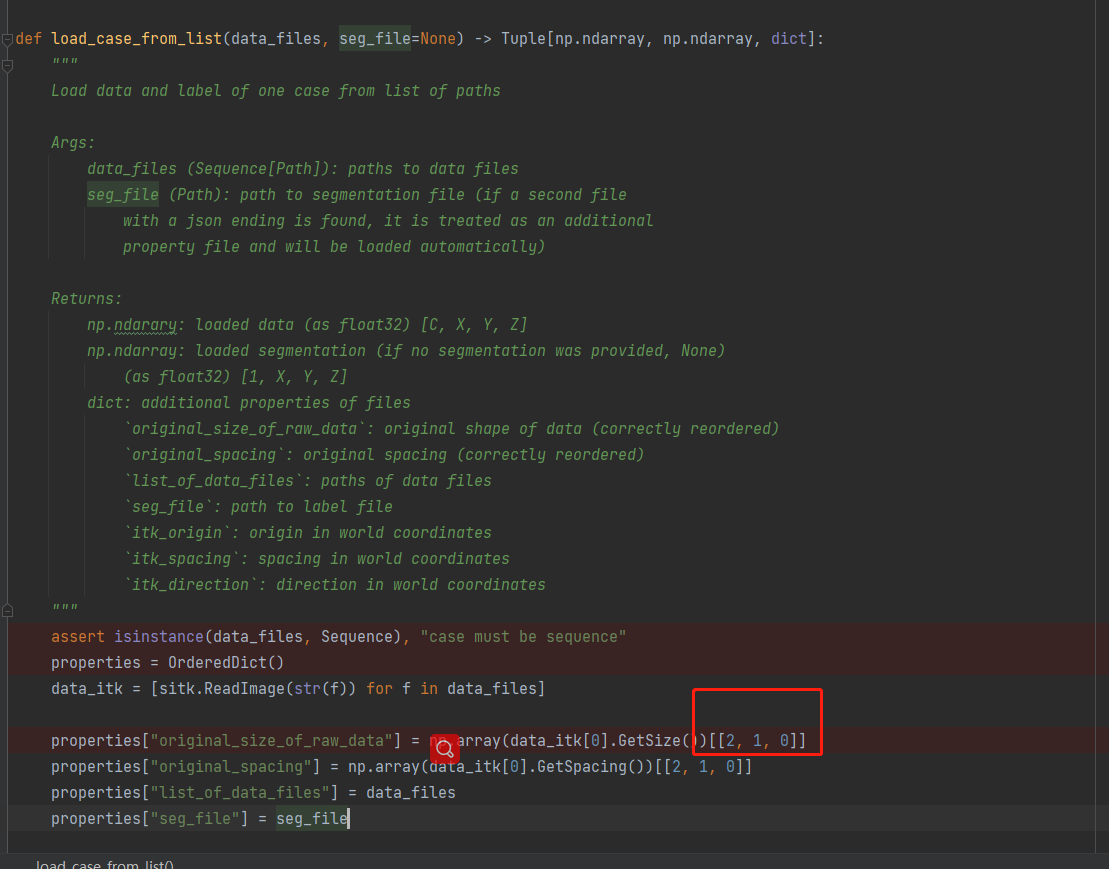Image resolution: width=1109 pixels, height=869 pixels.
Task: Click the fold end marker near the closing docstring
Action: point(8,609)
